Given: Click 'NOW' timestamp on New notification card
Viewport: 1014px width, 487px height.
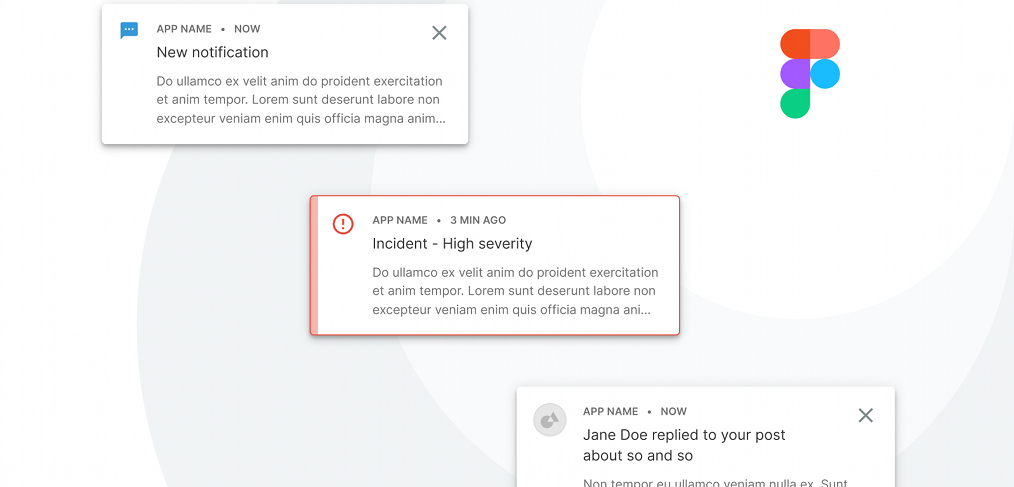Looking at the screenshot, I should [x=247, y=29].
